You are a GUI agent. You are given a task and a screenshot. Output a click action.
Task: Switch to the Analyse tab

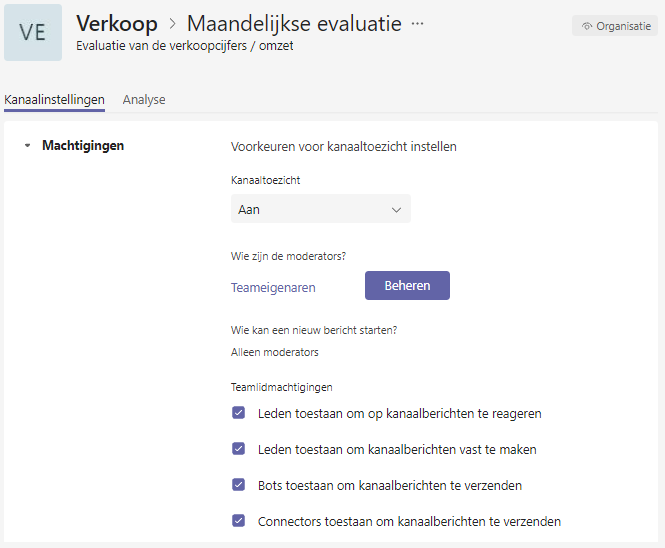point(144,100)
